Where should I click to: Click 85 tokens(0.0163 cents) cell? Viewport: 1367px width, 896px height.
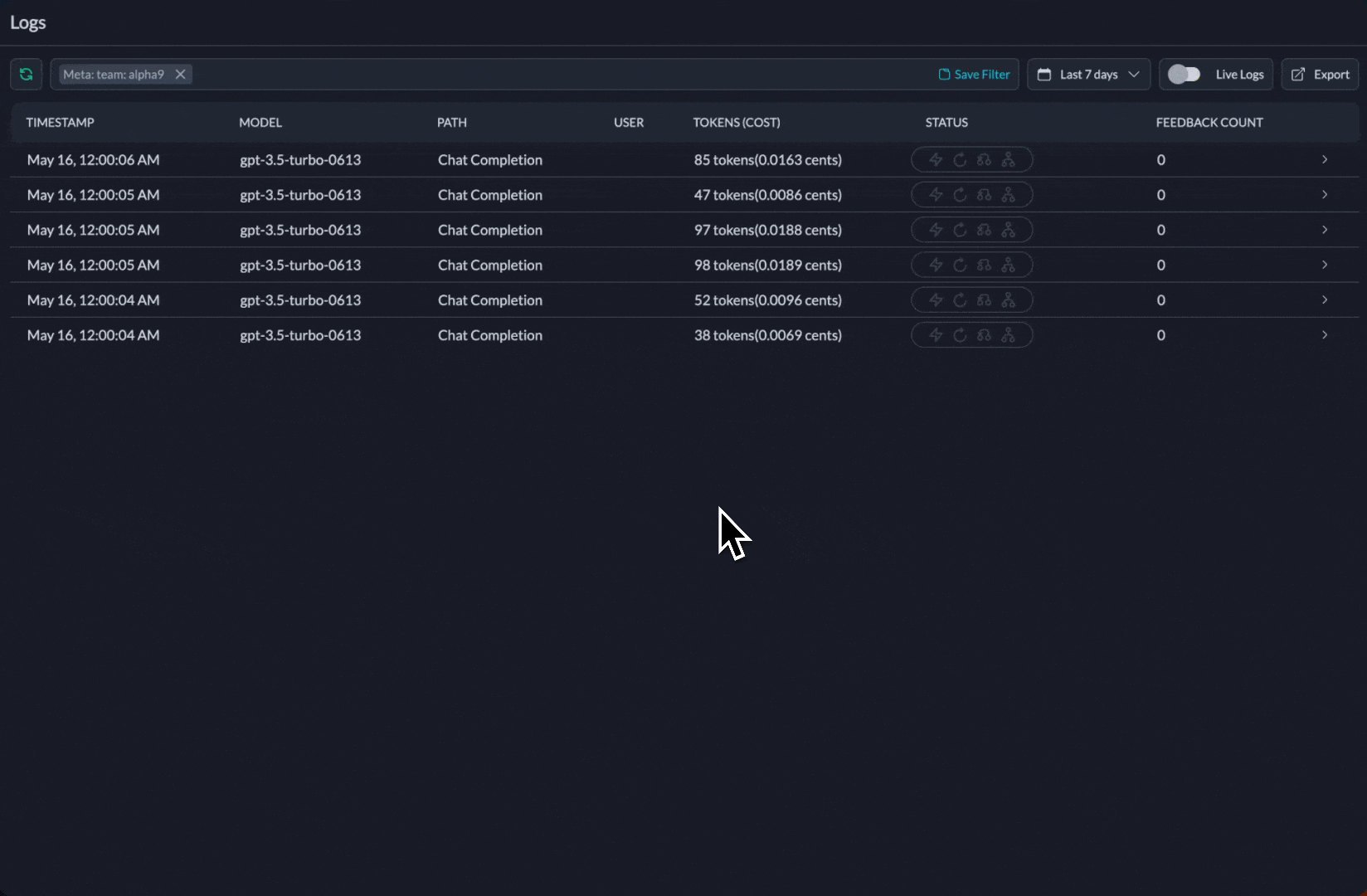(x=768, y=159)
